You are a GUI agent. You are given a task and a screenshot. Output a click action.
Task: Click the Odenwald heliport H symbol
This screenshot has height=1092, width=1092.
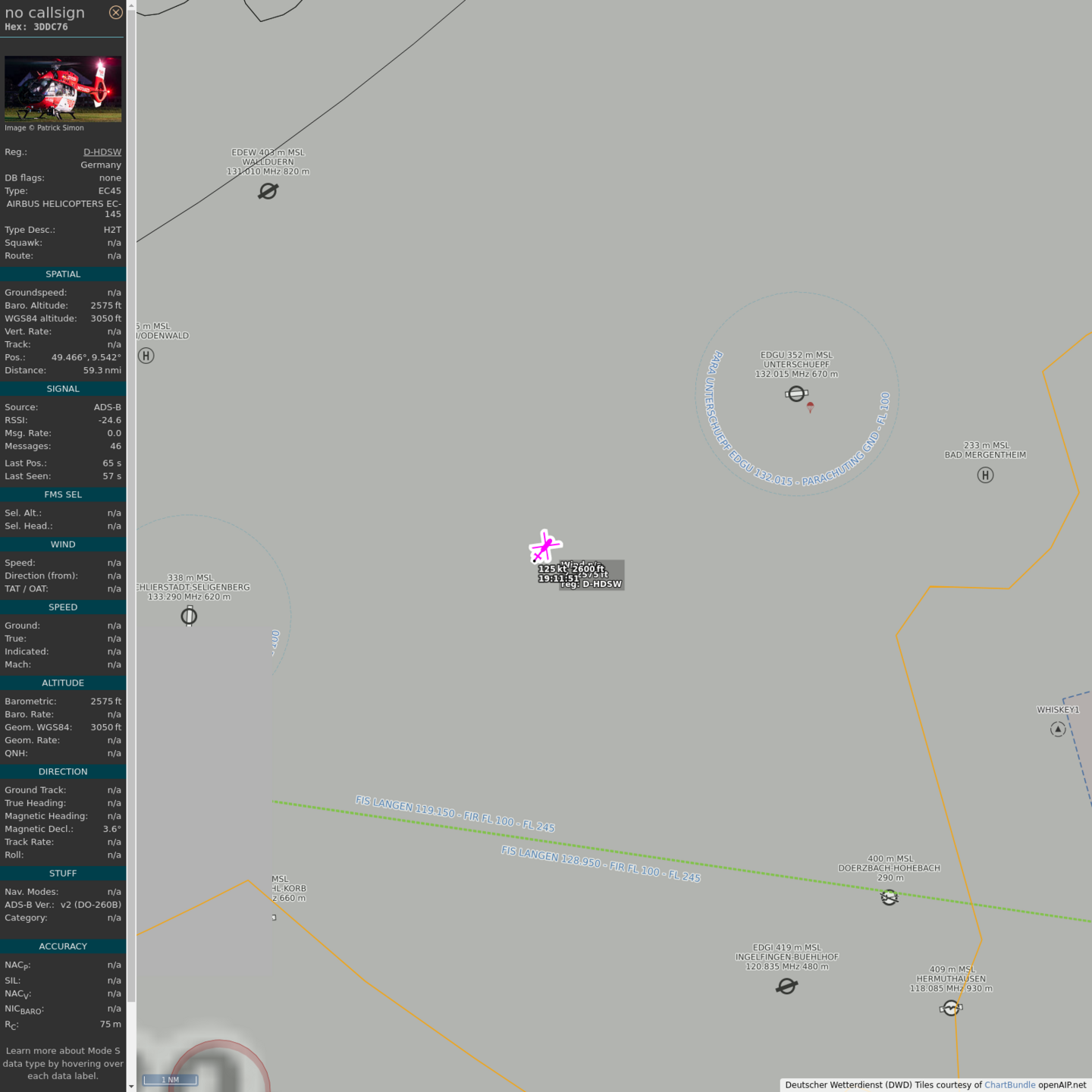tap(146, 356)
